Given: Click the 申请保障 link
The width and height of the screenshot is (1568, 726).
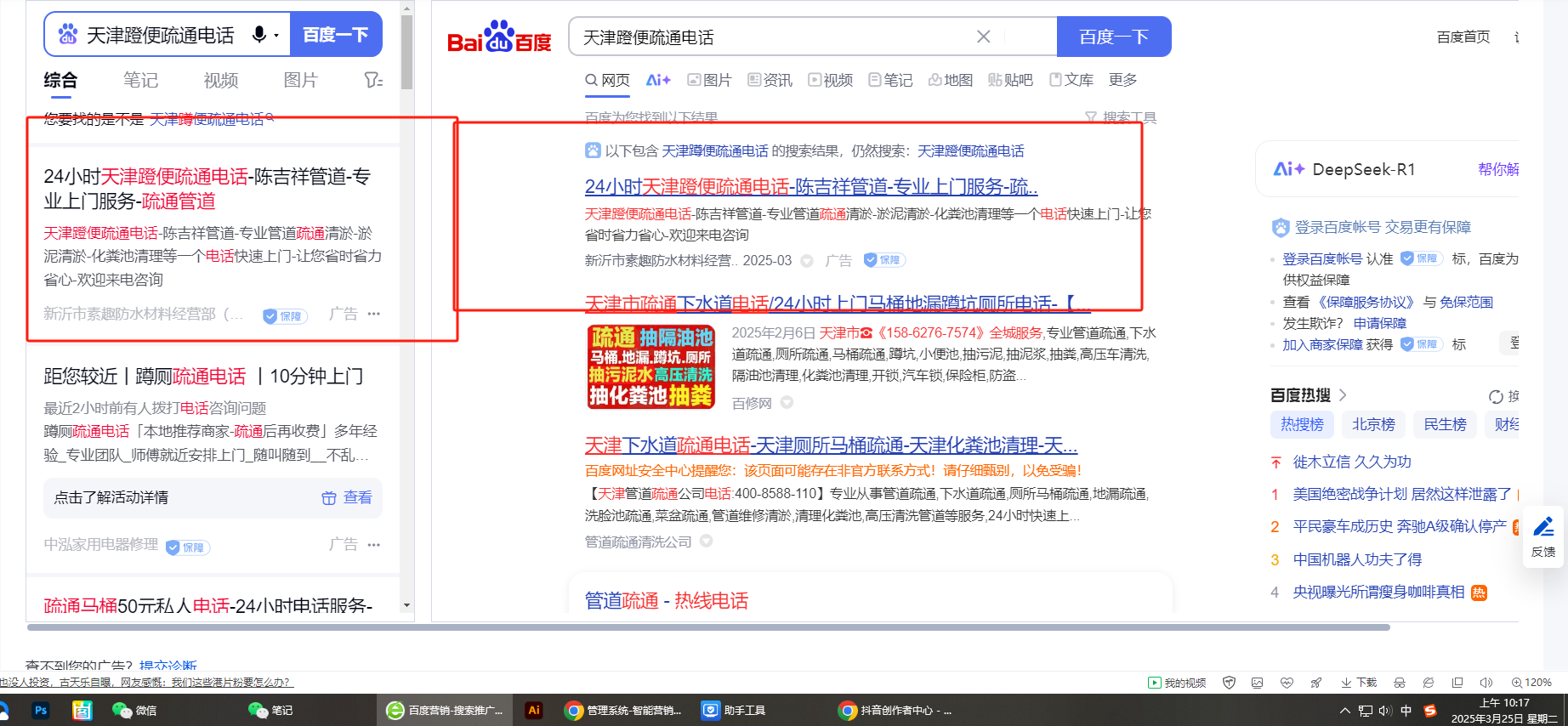Looking at the screenshot, I should 1379,323.
